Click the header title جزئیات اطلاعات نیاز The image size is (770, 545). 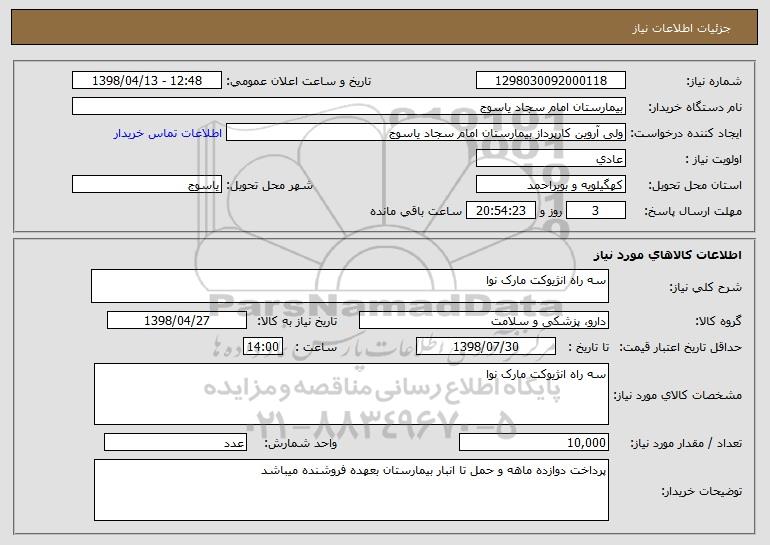681,28
